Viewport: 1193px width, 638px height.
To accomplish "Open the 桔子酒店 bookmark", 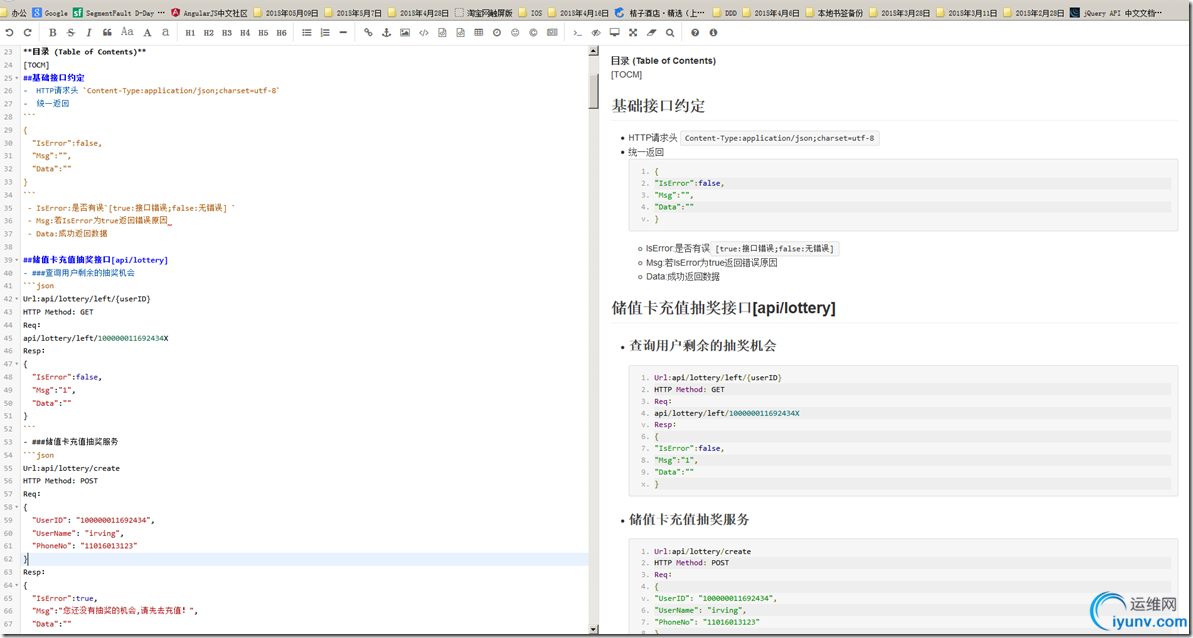I will click(660, 13).
